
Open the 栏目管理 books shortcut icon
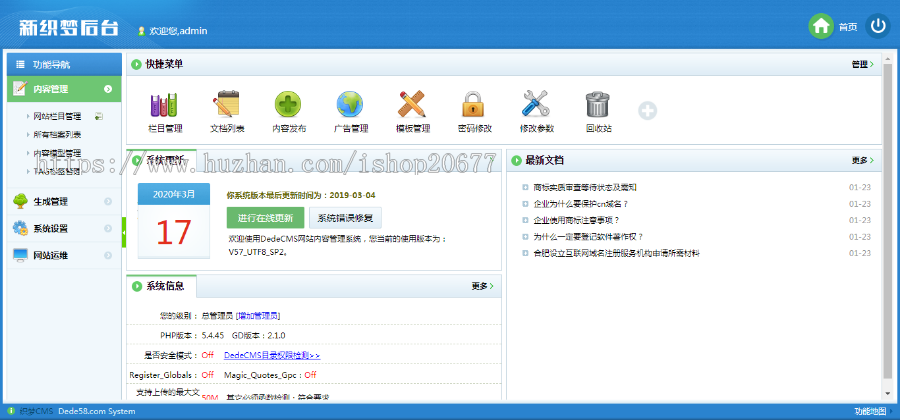pyautogui.click(x=164, y=104)
